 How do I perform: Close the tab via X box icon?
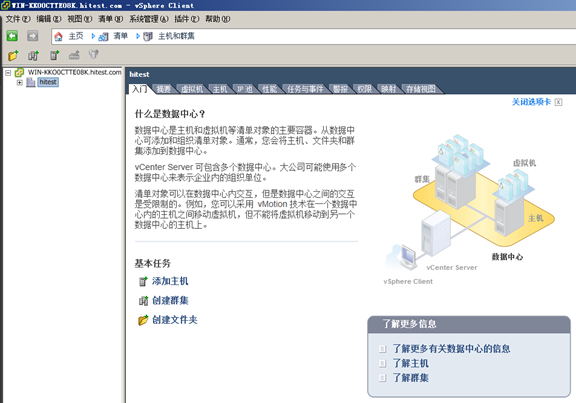[558, 102]
